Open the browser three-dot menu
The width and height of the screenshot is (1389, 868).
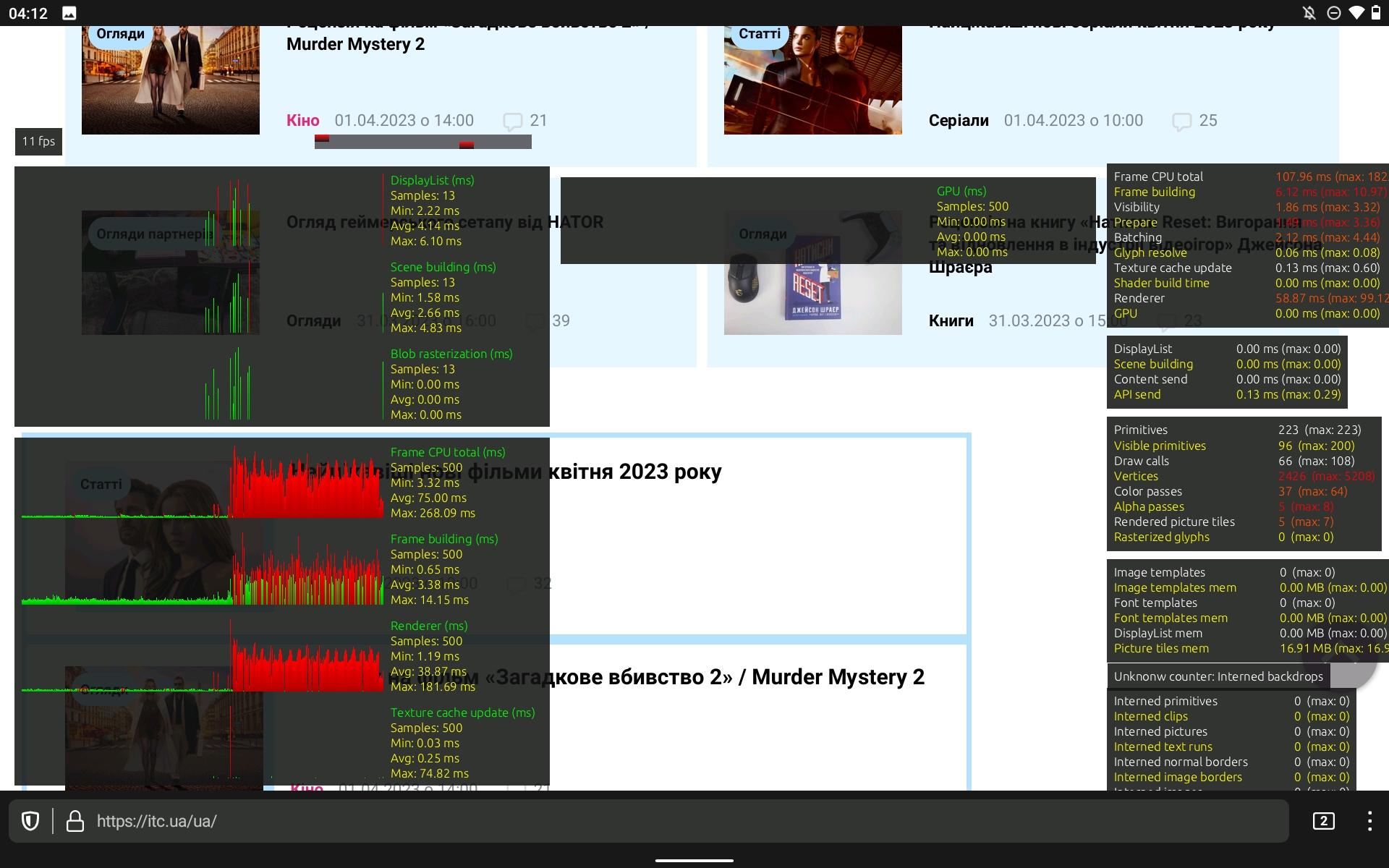click(x=1369, y=821)
